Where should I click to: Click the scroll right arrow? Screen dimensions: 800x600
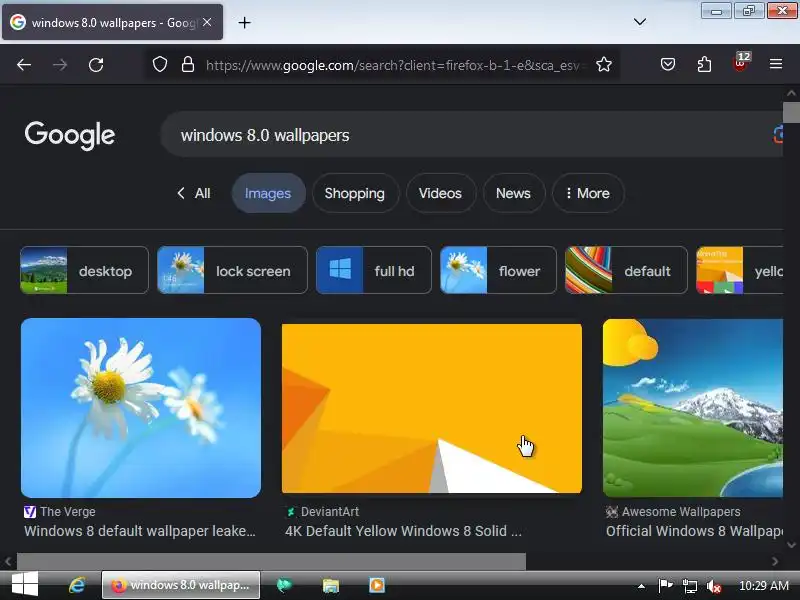(775, 561)
